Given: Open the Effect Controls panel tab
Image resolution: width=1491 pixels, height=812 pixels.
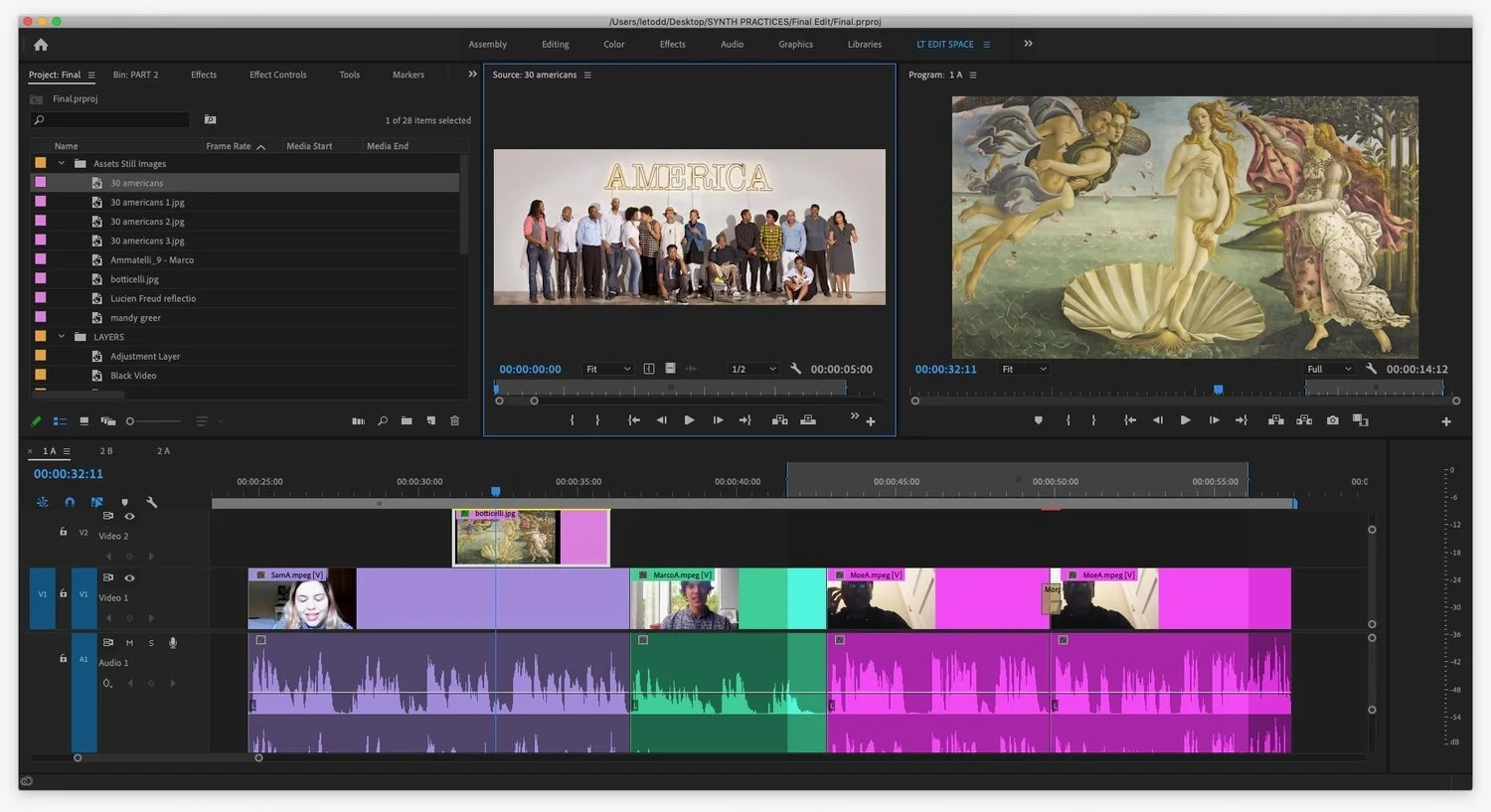Looking at the screenshot, I should 277,76.
